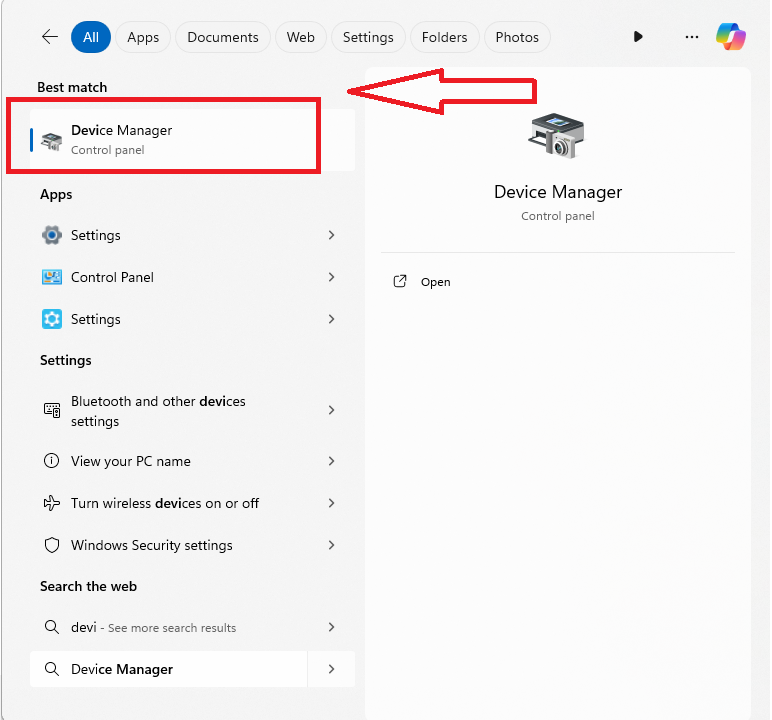Click the blue Settings app icon
This screenshot has height=720, width=772.
[52, 319]
